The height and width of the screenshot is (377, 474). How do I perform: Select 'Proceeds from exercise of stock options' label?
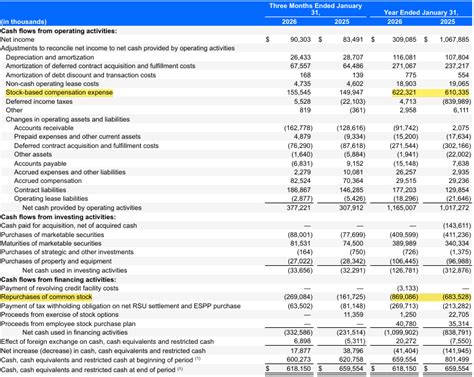pos(59,314)
